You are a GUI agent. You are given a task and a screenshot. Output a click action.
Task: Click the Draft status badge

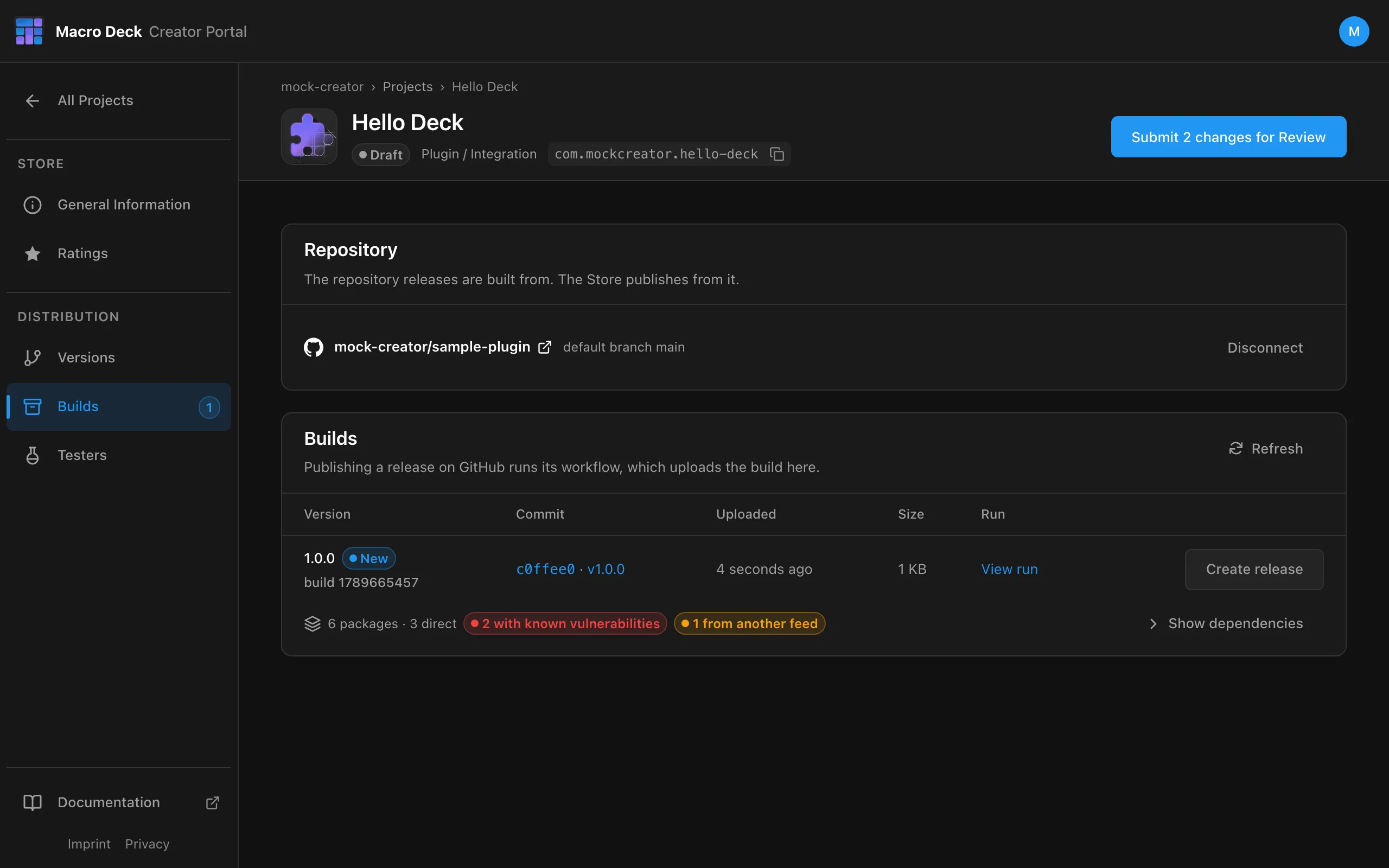click(x=380, y=155)
